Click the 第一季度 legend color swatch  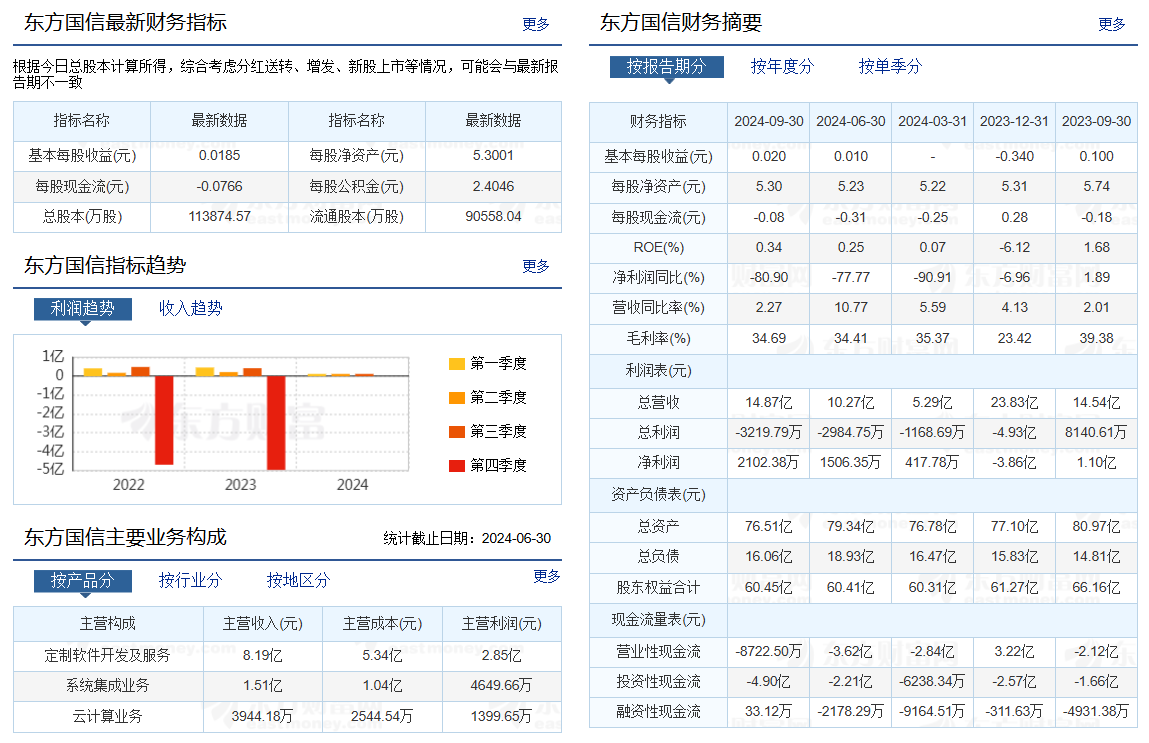457,364
